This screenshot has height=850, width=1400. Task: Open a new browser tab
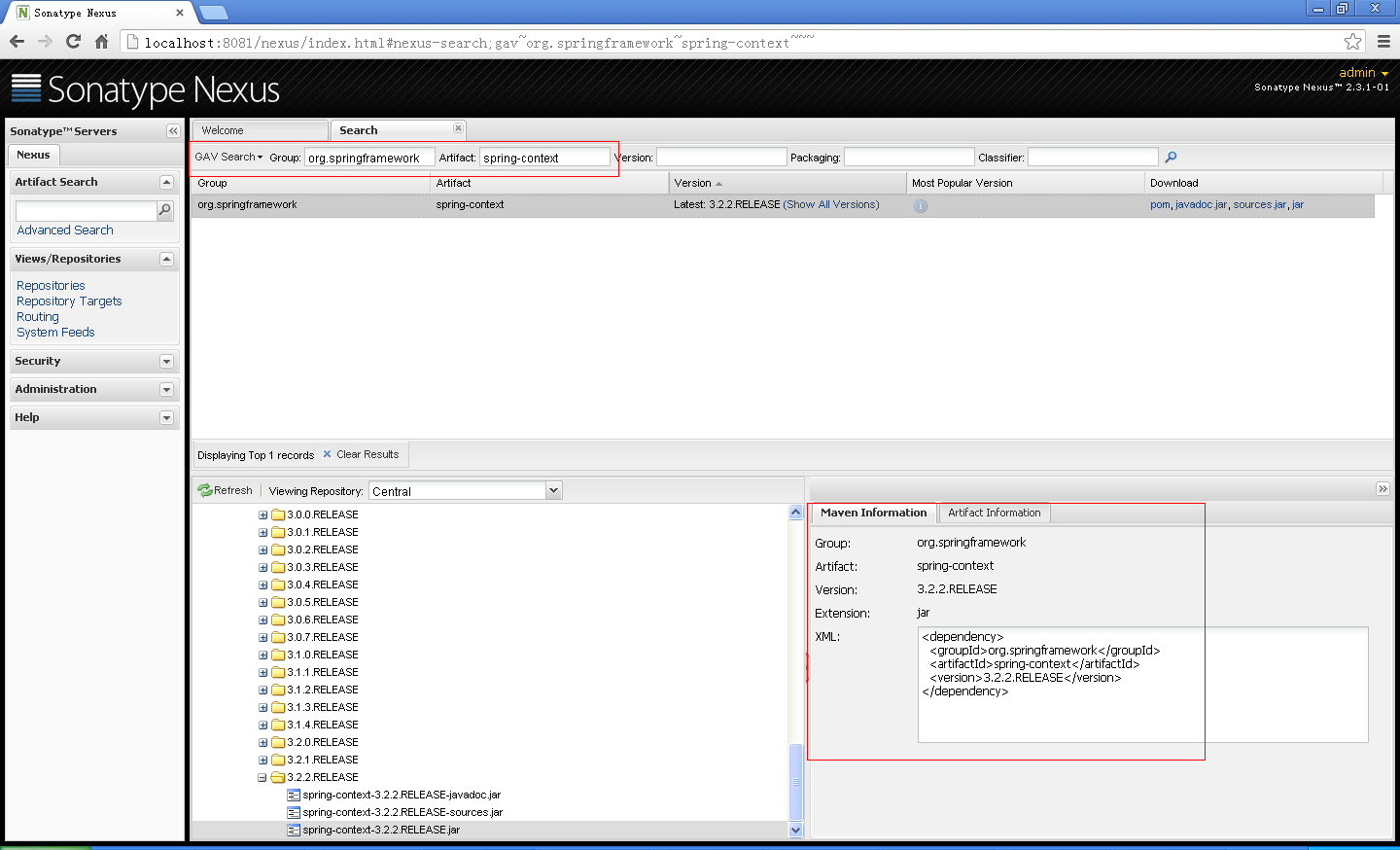click(x=213, y=13)
